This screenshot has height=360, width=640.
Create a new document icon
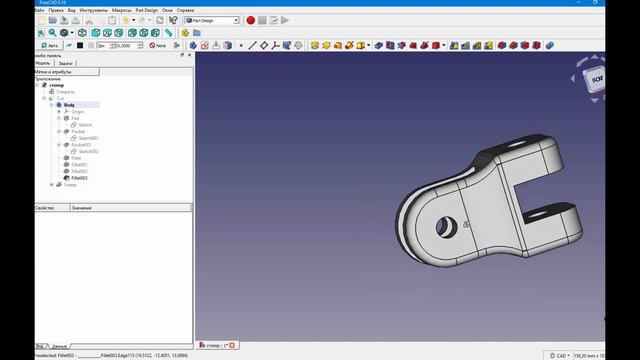[x=41, y=20]
